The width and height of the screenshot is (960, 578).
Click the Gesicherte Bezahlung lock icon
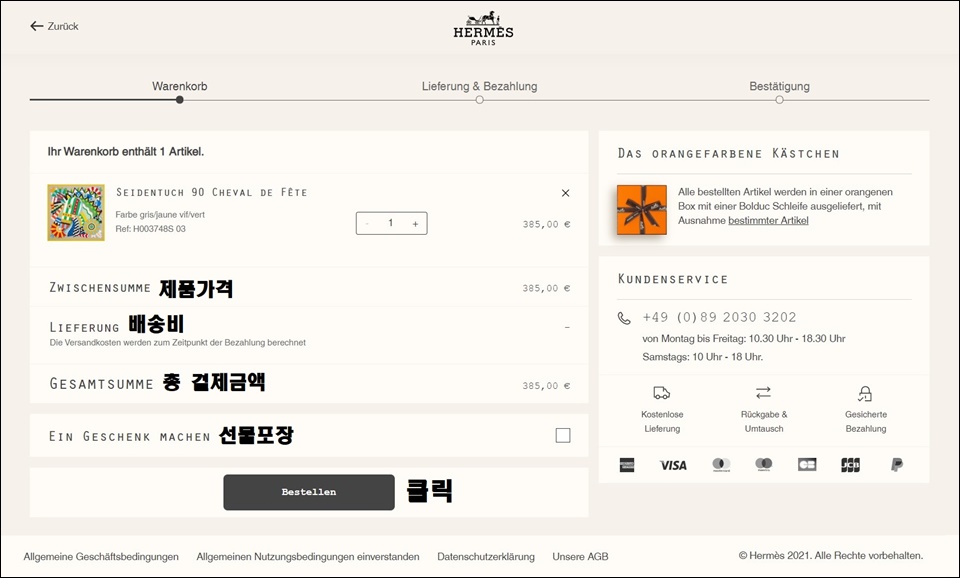864,393
